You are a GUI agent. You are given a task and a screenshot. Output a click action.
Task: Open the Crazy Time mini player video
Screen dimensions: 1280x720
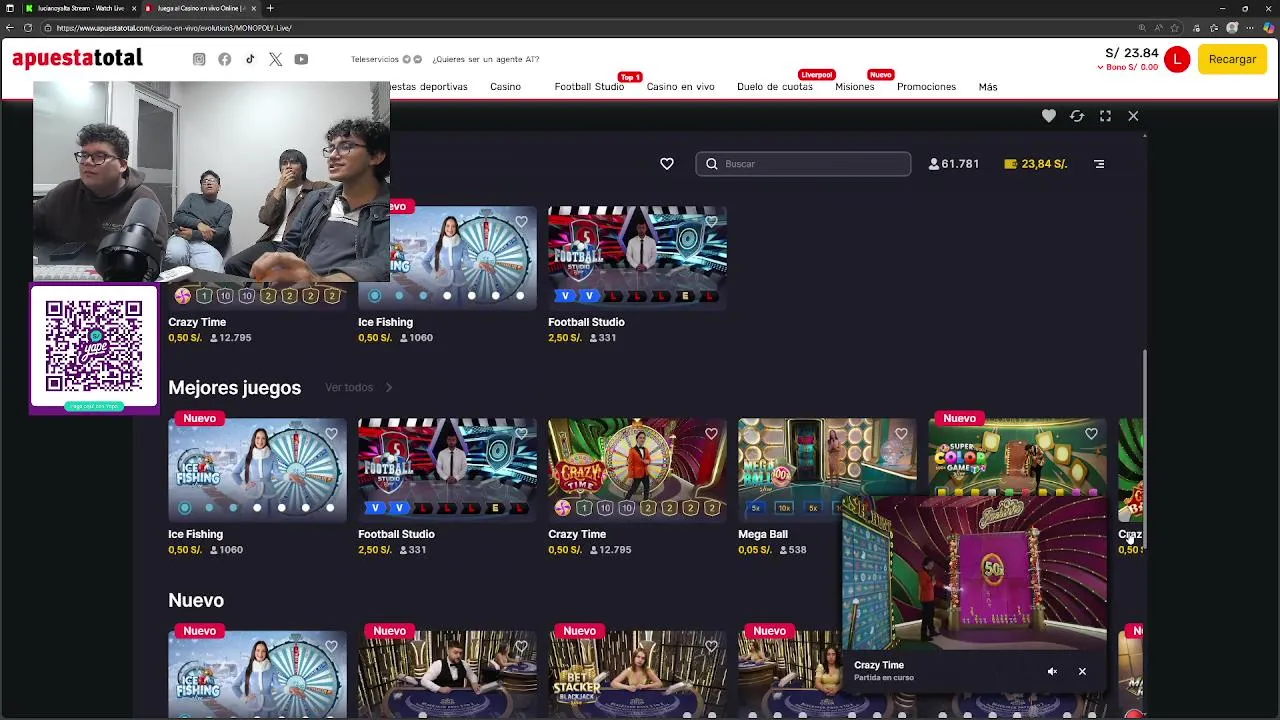[975, 574]
